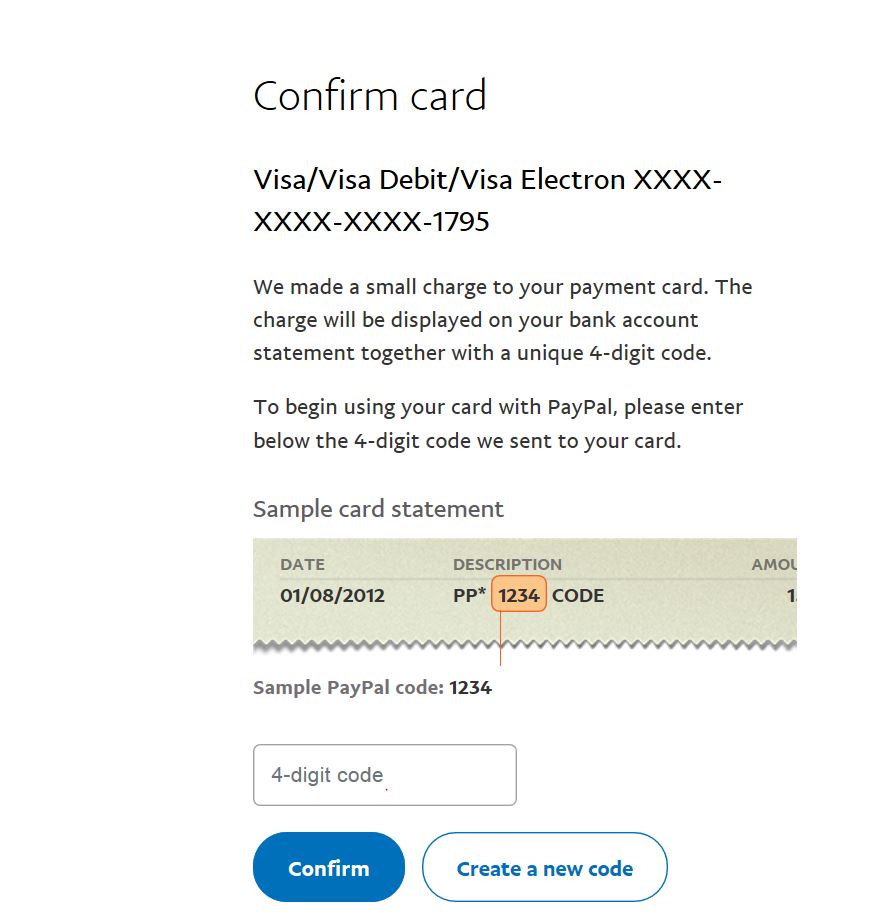Image resolution: width=891 pixels, height=914 pixels.
Task: Click the word CODE after highlighted number
Action: 578,596
